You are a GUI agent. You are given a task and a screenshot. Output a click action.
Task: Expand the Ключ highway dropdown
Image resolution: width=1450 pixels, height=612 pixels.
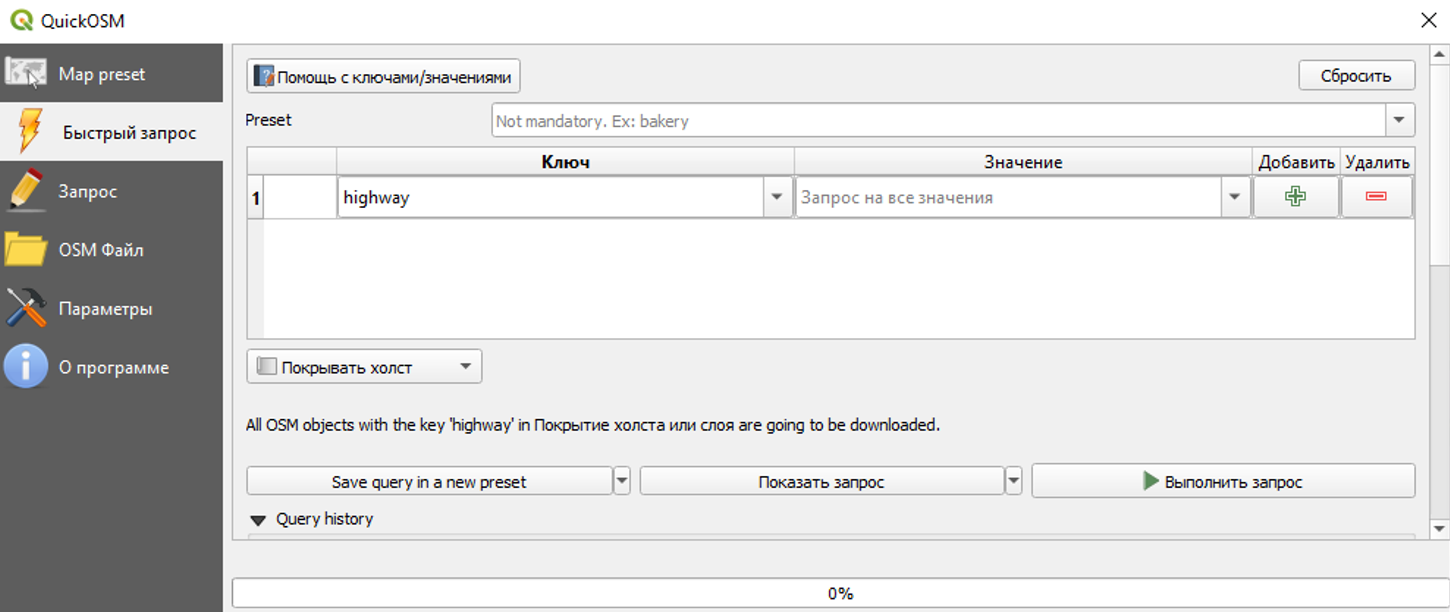(777, 198)
